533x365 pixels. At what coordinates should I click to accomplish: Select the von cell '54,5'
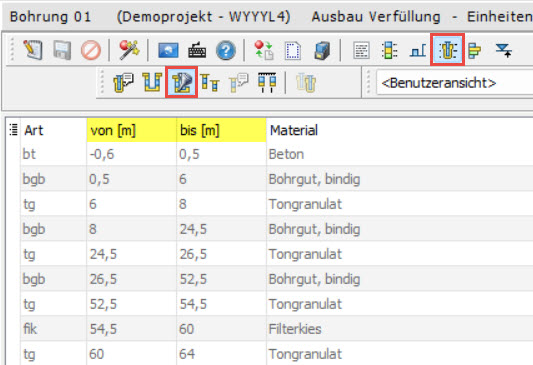(x=132, y=329)
